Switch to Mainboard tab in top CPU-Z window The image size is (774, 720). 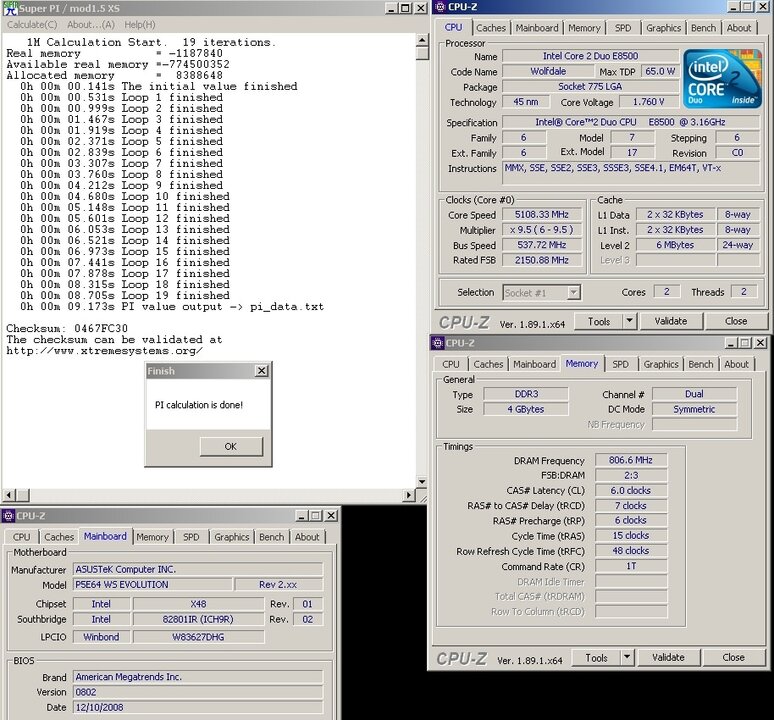click(537, 28)
